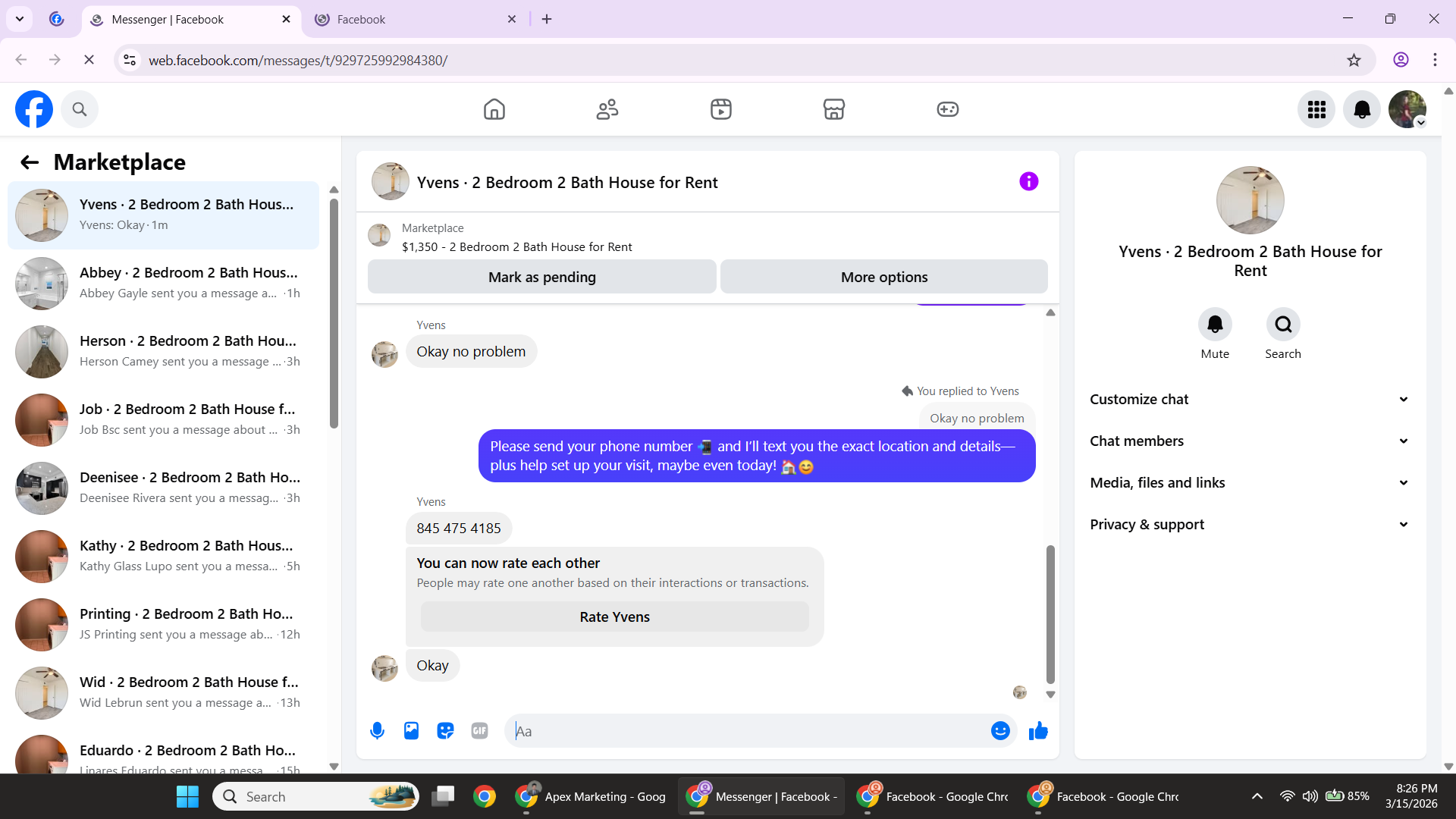The height and width of the screenshot is (819, 1456).
Task: Expand the Chat members section
Action: point(1250,441)
